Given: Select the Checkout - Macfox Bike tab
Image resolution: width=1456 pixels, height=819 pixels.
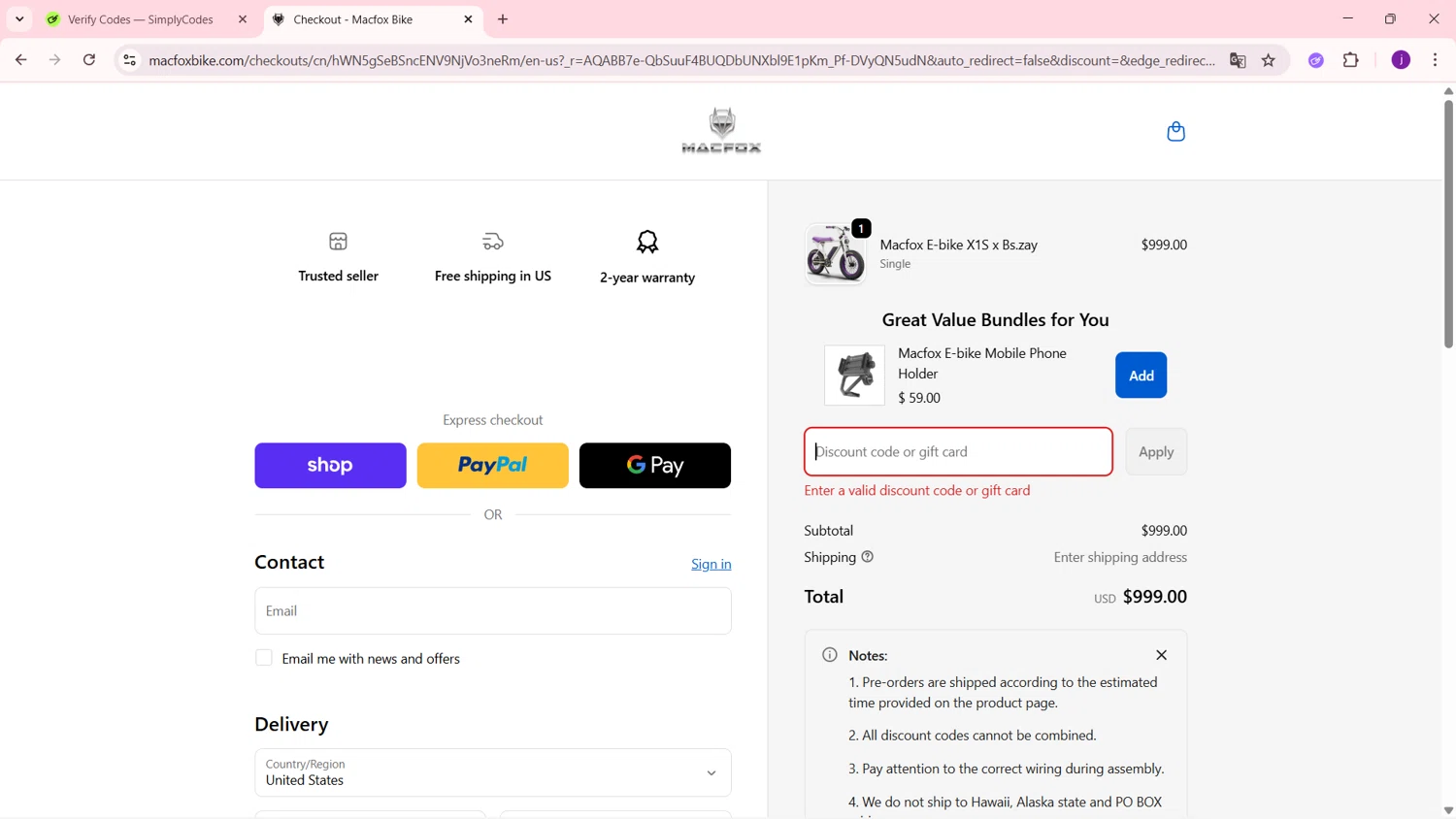Looking at the screenshot, I should (353, 19).
